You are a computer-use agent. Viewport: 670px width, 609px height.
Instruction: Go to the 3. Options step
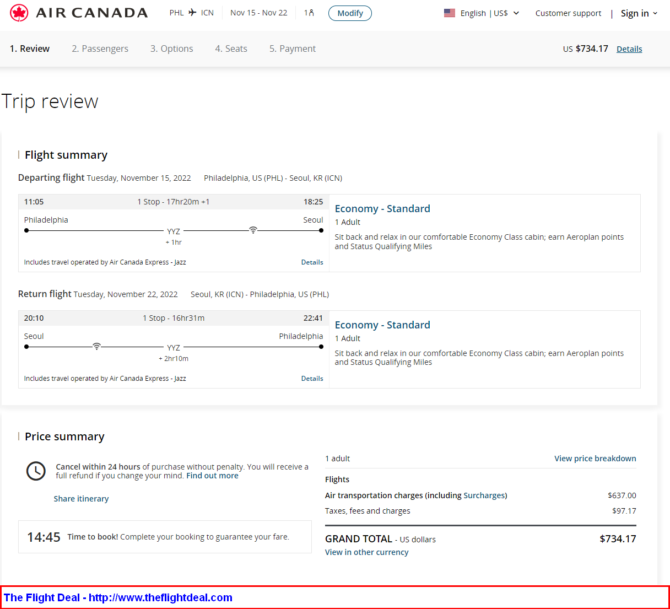click(x=171, y=49)
